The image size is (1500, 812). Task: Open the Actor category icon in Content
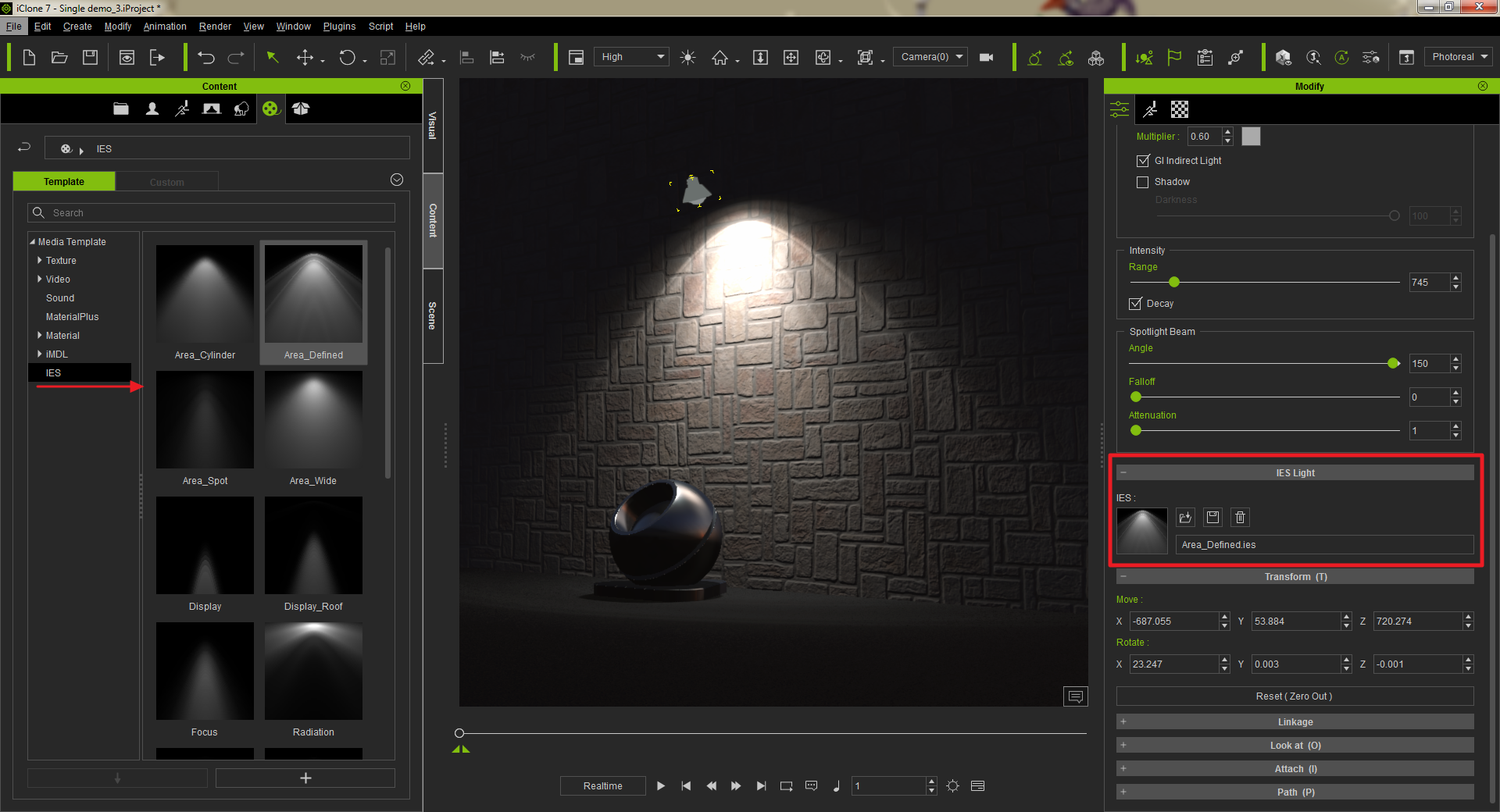pyautogui.click(x=152, y=109)
